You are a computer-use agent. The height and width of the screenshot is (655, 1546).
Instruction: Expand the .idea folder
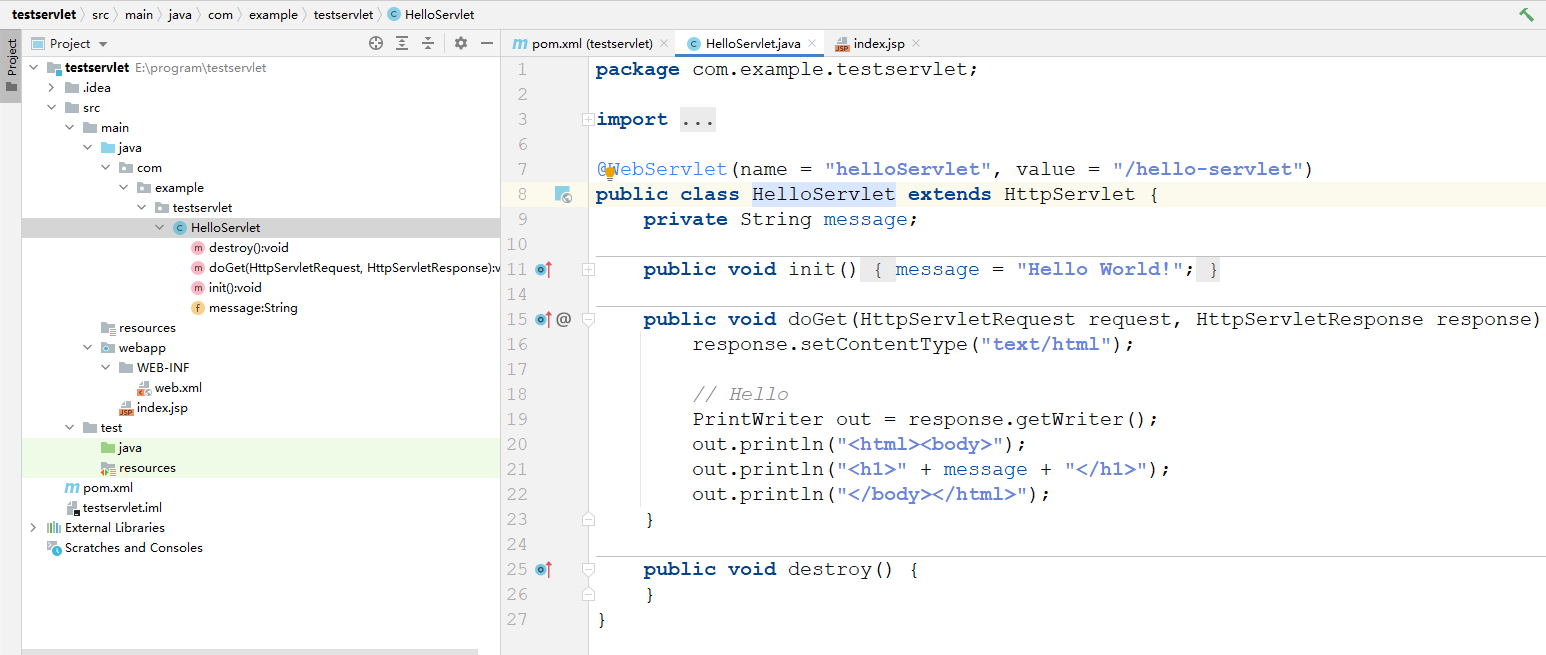tap(52, 88)
